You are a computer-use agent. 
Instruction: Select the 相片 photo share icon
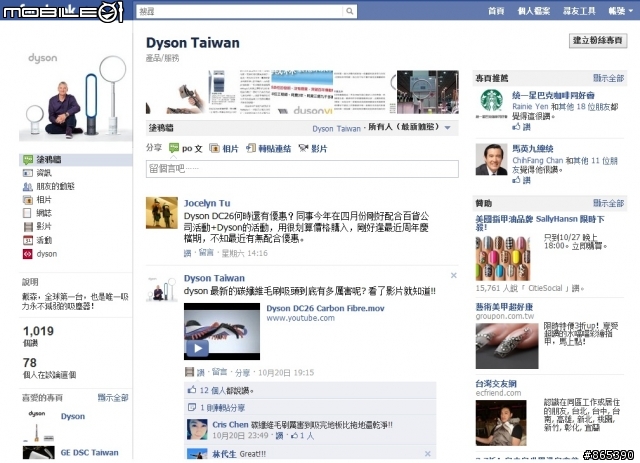click(214, 148)
